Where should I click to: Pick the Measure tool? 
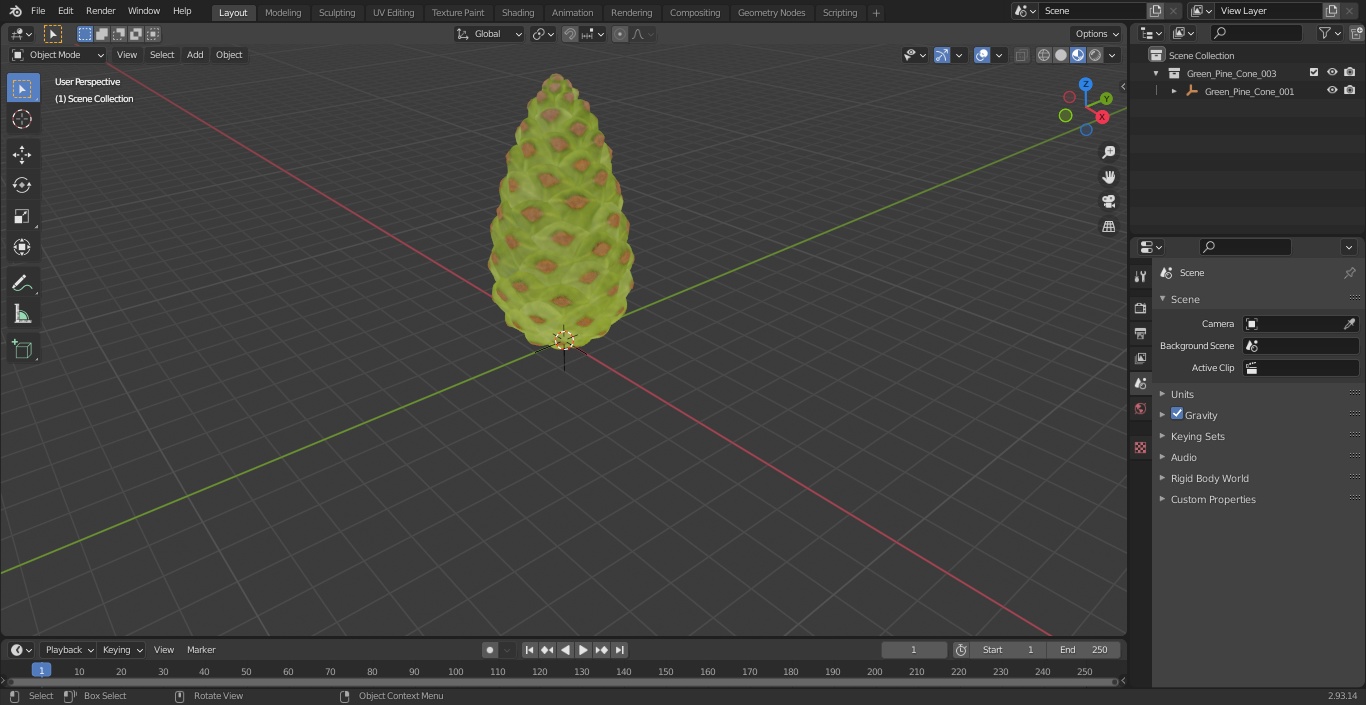[x=22, y=315]
